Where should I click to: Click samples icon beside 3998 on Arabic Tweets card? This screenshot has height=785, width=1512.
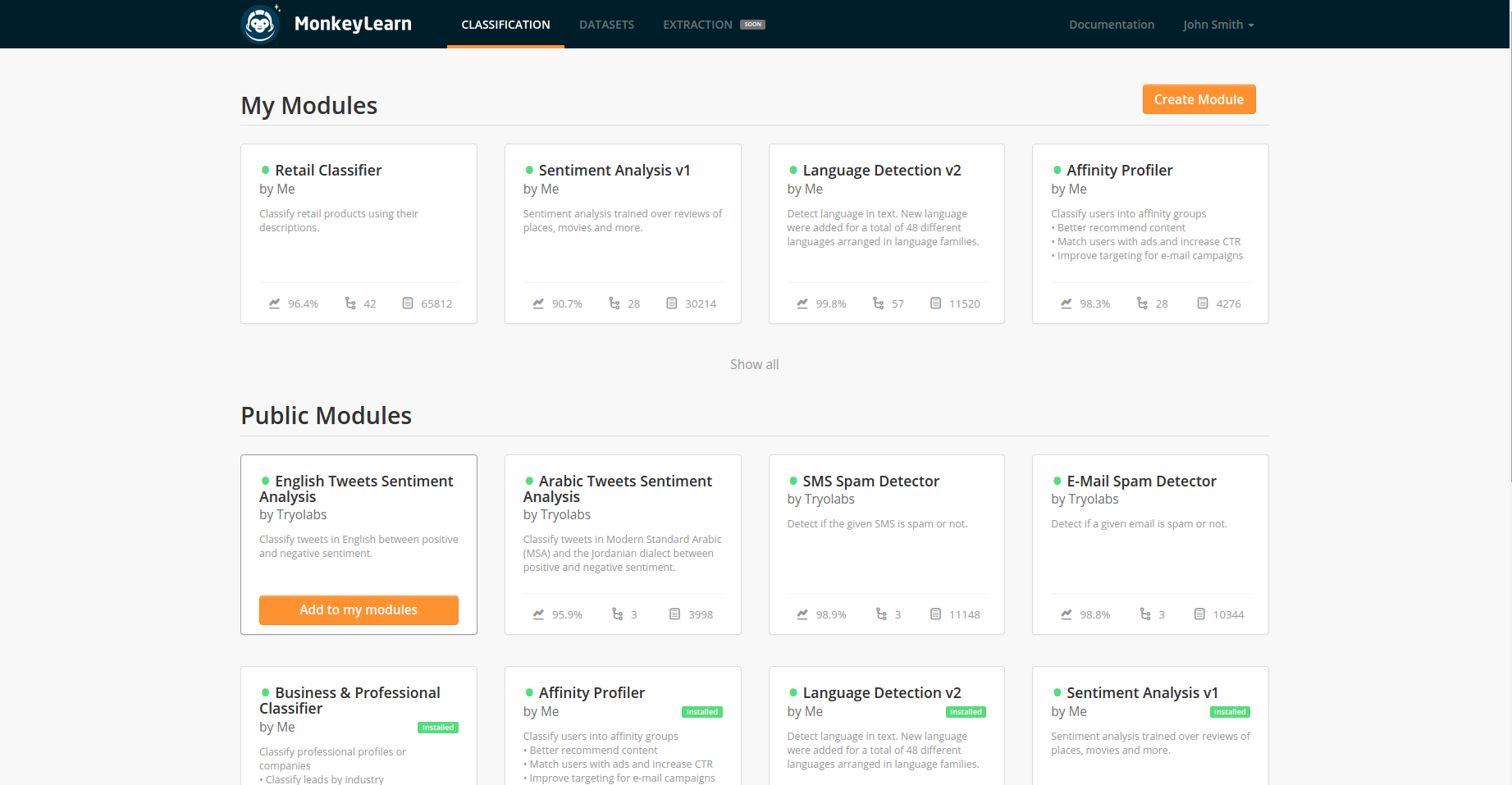pyautogui.click(x=675, y=614)
